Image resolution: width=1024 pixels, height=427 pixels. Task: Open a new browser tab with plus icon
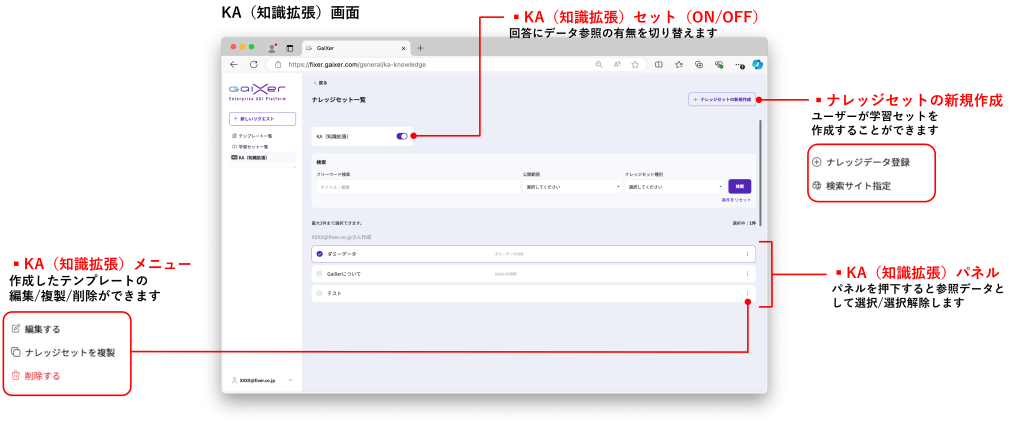[420, 48]
